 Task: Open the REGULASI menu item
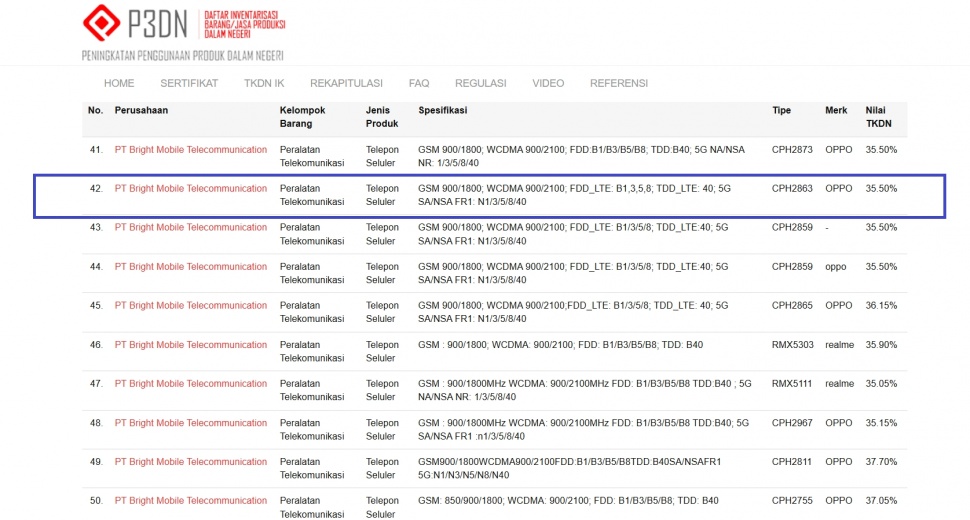tap(481, 83)
